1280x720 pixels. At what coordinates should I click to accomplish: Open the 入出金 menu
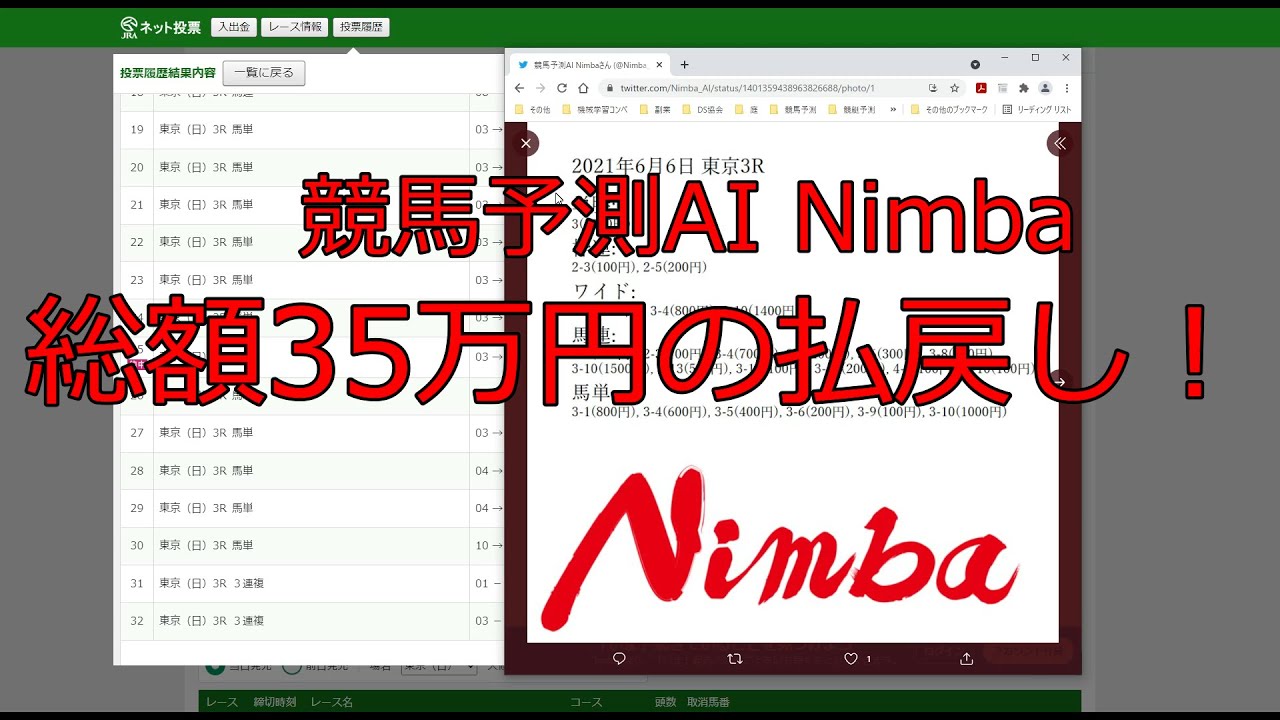click(x=234, y=27)
